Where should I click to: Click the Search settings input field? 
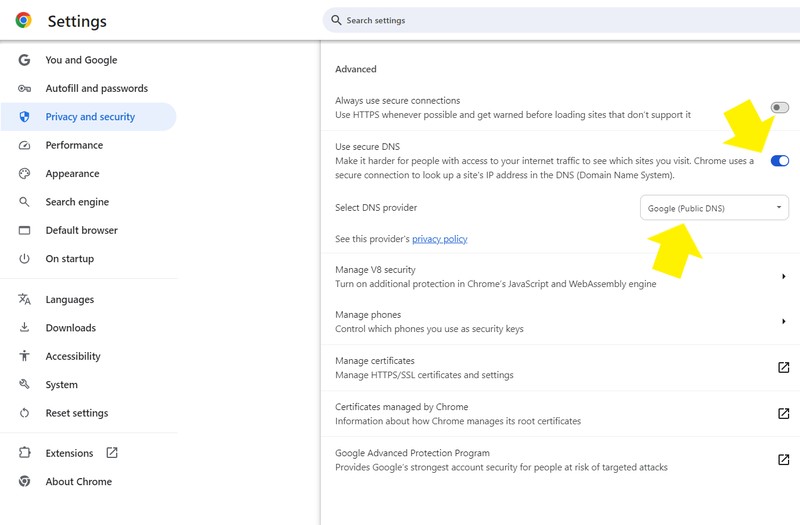point(560,20)
